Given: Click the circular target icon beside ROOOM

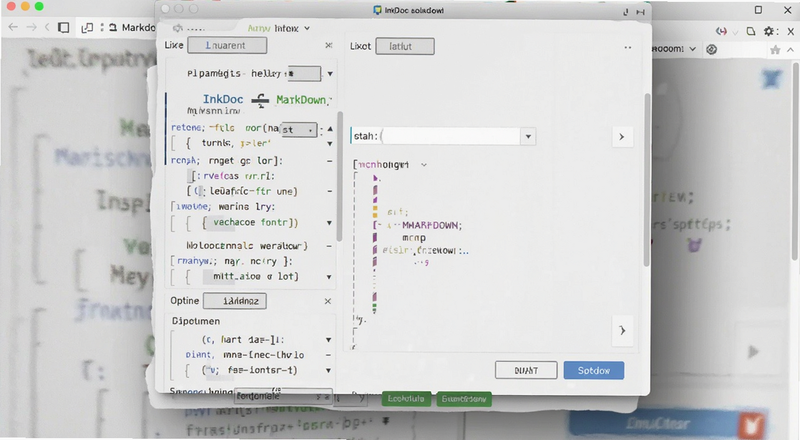Looking at the screenshot, I should [712, 49].
